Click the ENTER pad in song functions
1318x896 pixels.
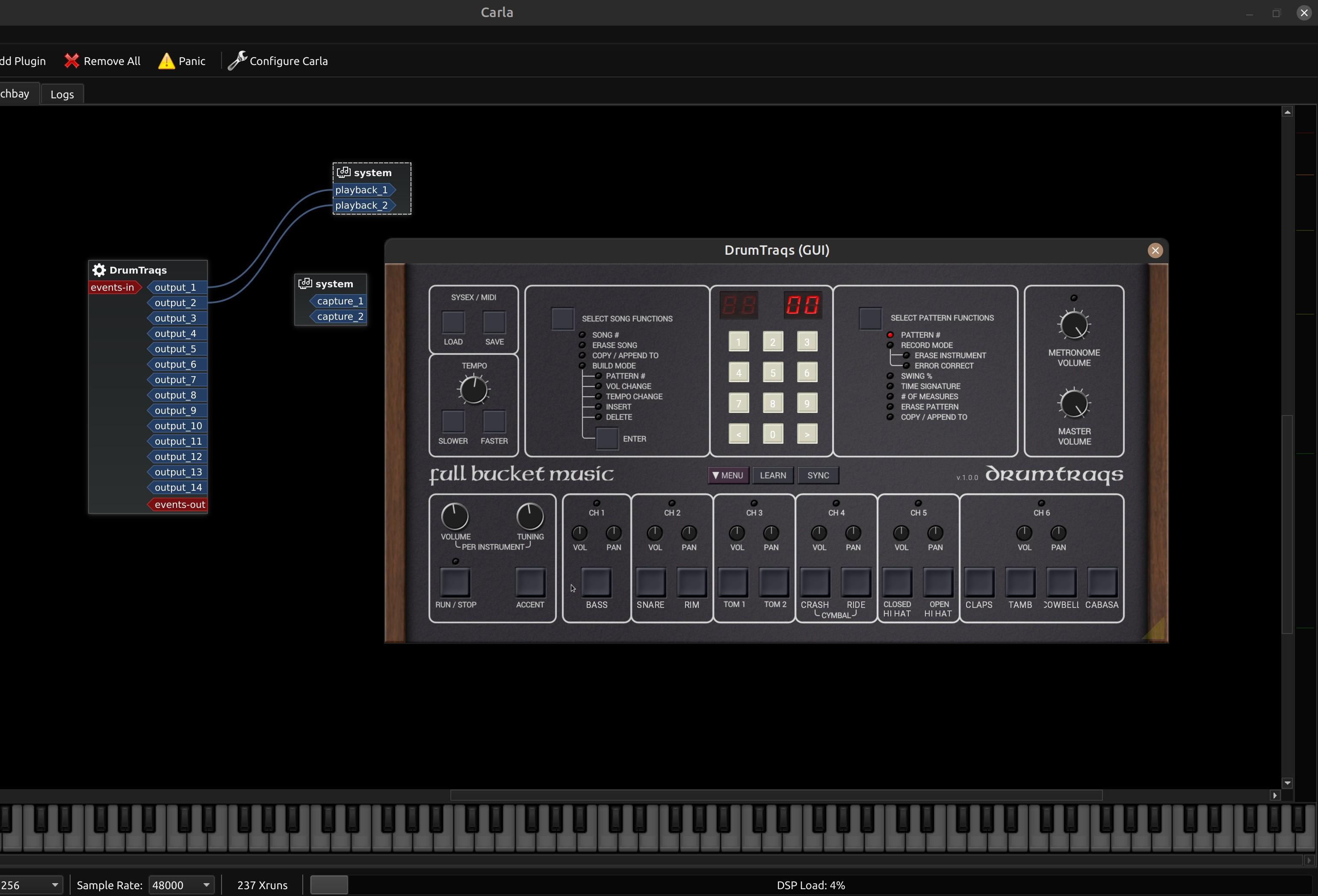607,439
